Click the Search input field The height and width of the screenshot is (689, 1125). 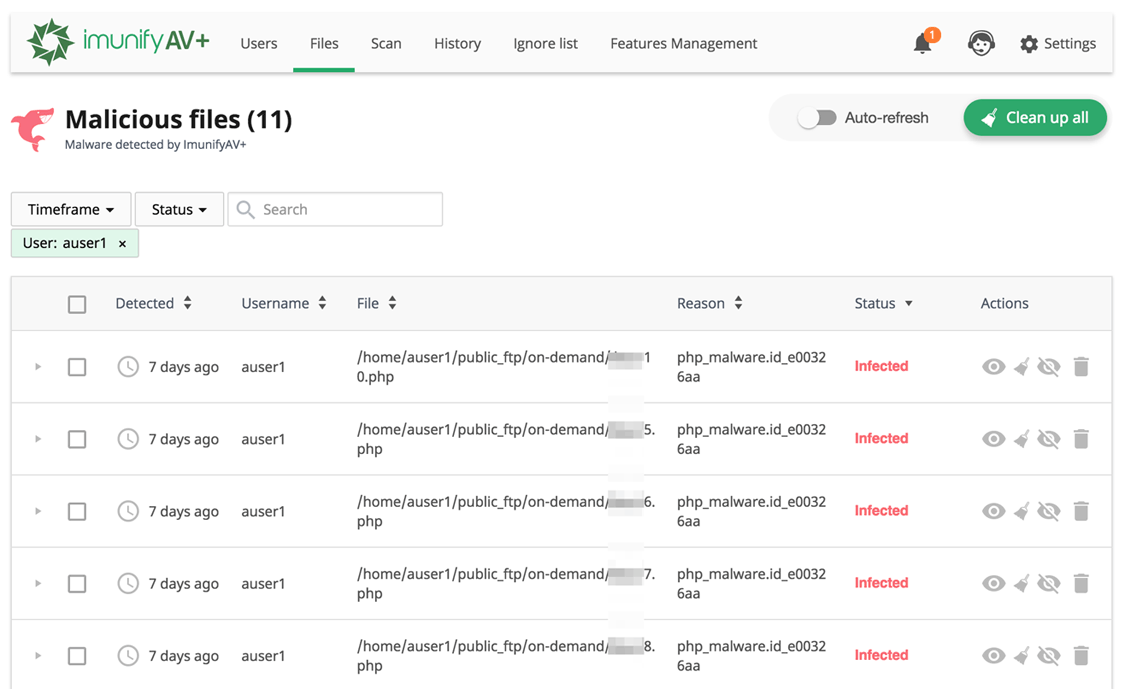tap(345, 210)
